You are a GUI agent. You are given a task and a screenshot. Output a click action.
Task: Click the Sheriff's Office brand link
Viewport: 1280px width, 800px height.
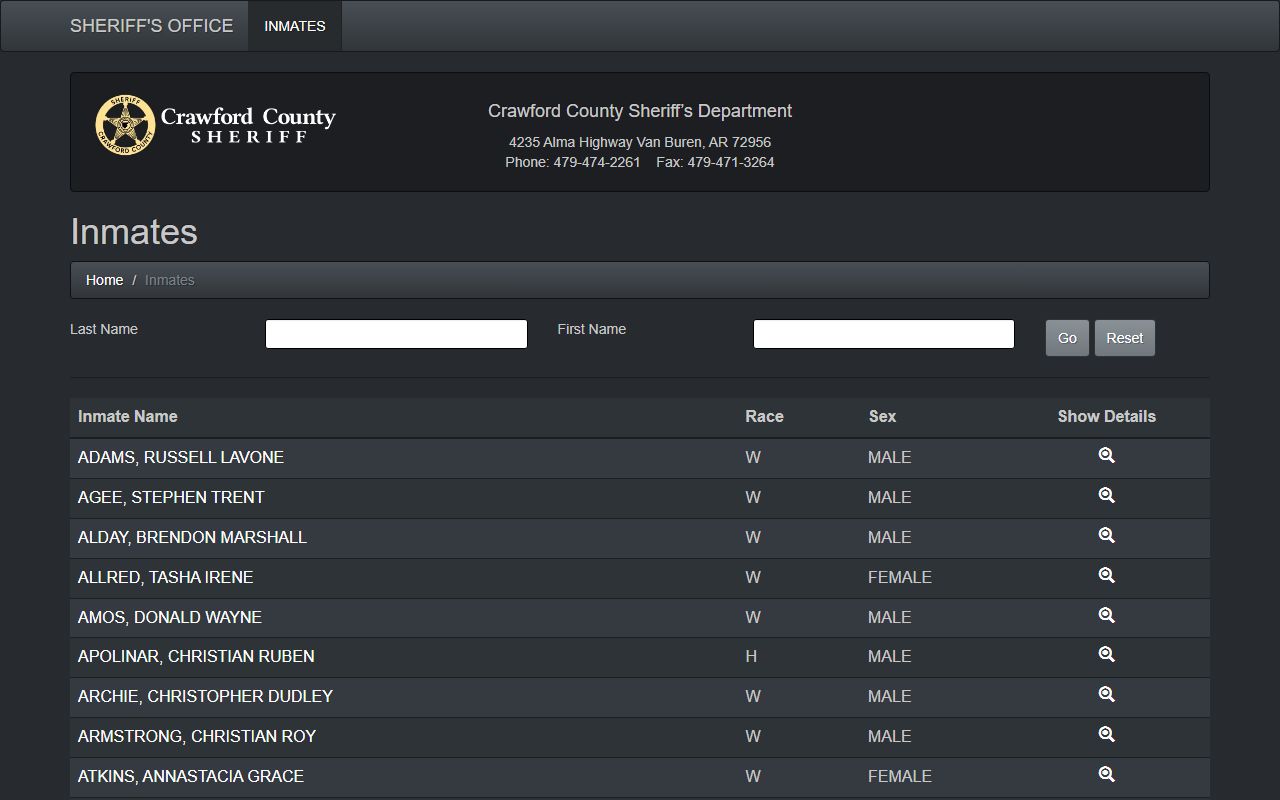151,26
